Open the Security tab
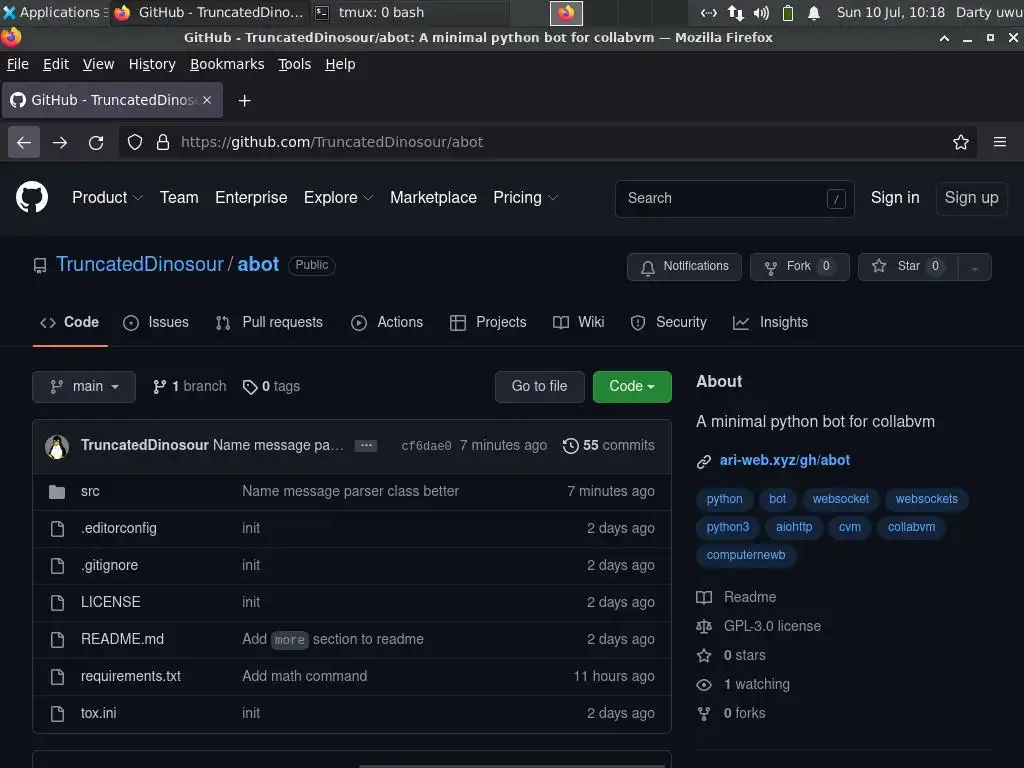Screen dimensions: 1024x768 coord(669,323)
